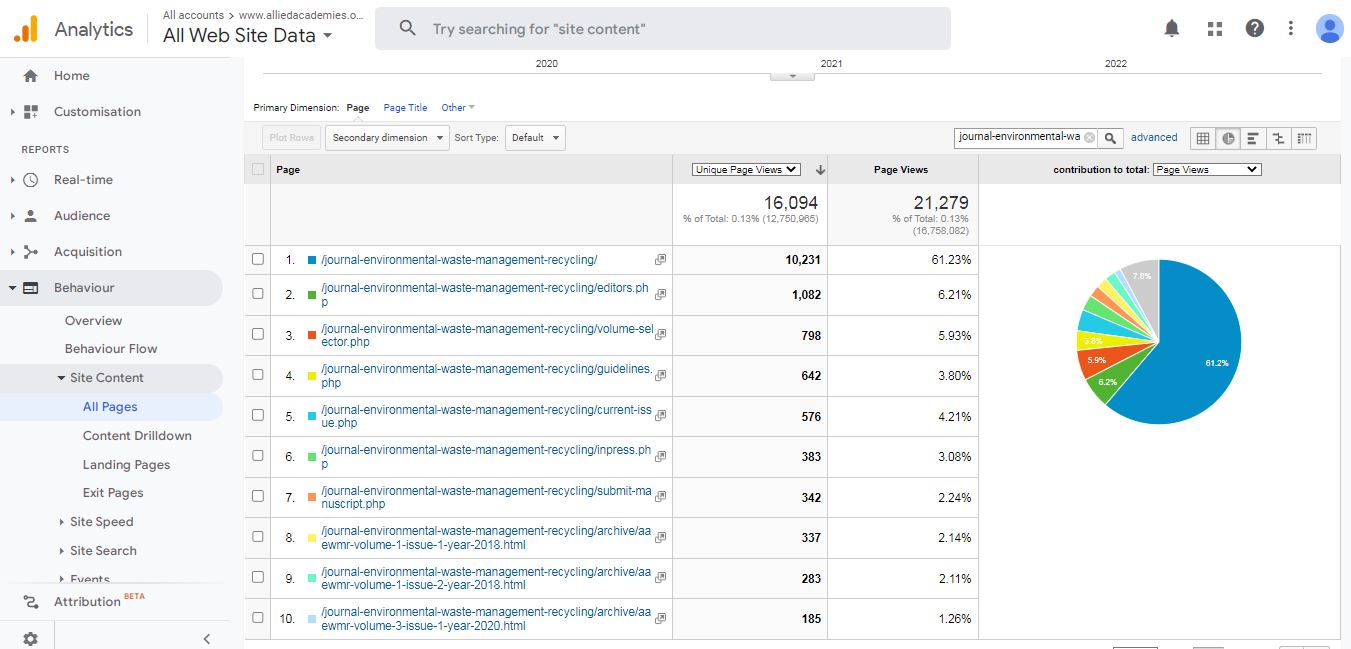Click the advanced filter link
The height and width of the screenshot is (649, 1351).
[1154, 138]
